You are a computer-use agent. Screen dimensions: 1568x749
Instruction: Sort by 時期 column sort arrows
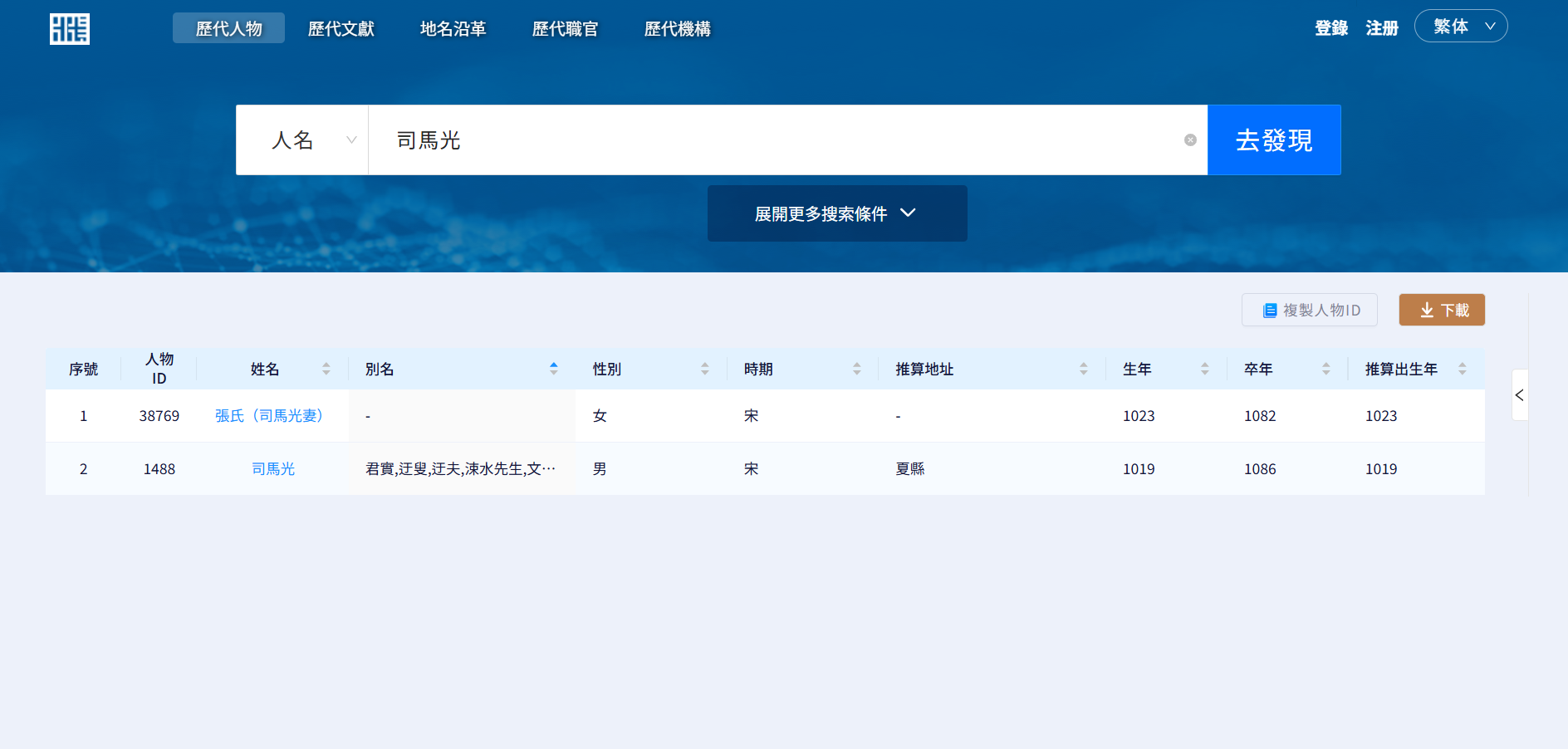(x=857, y=369)
